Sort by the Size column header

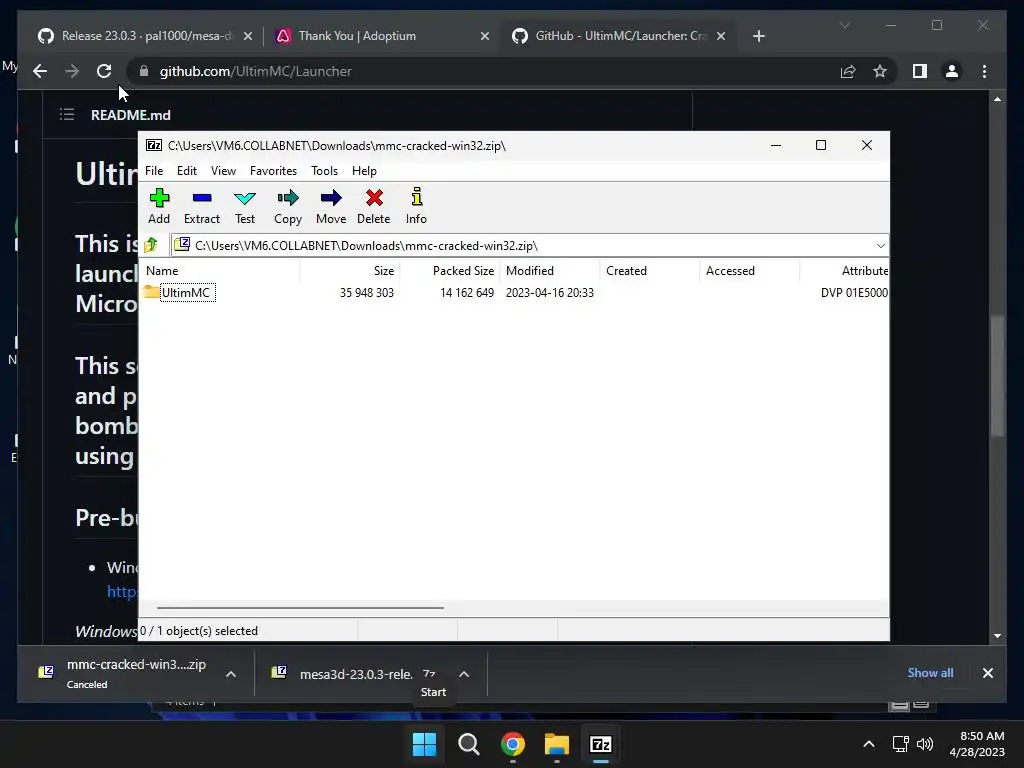coord(350,270)
